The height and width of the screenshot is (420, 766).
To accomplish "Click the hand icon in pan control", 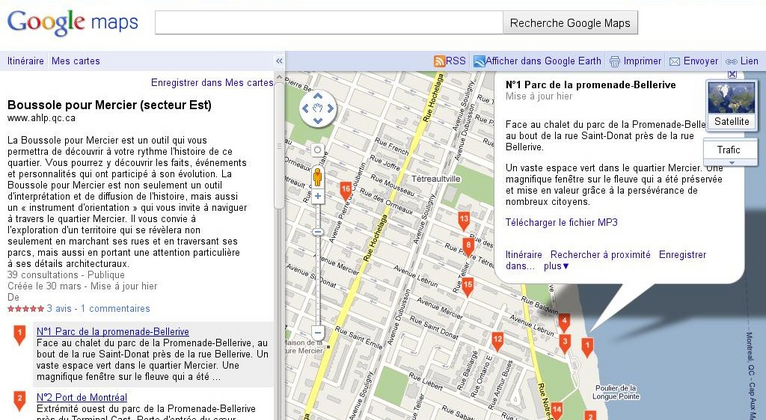I will click(x=318, y=108).
